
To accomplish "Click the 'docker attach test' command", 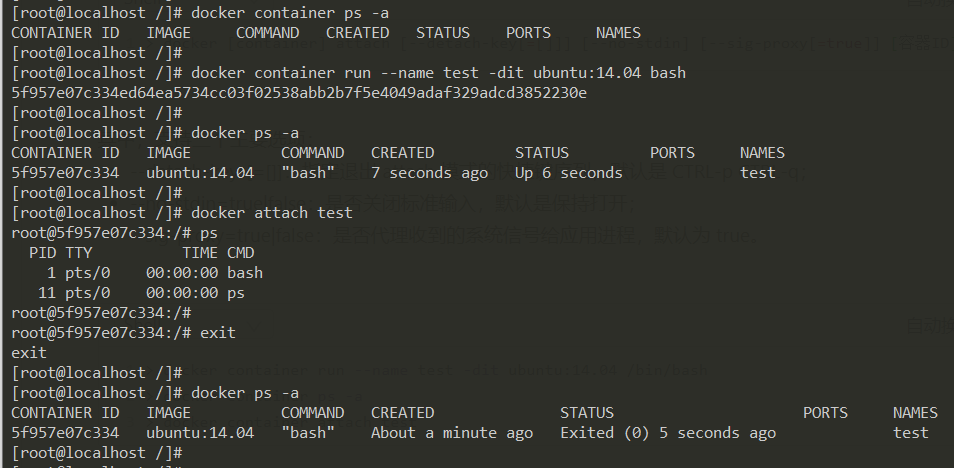I will [271, 212].
